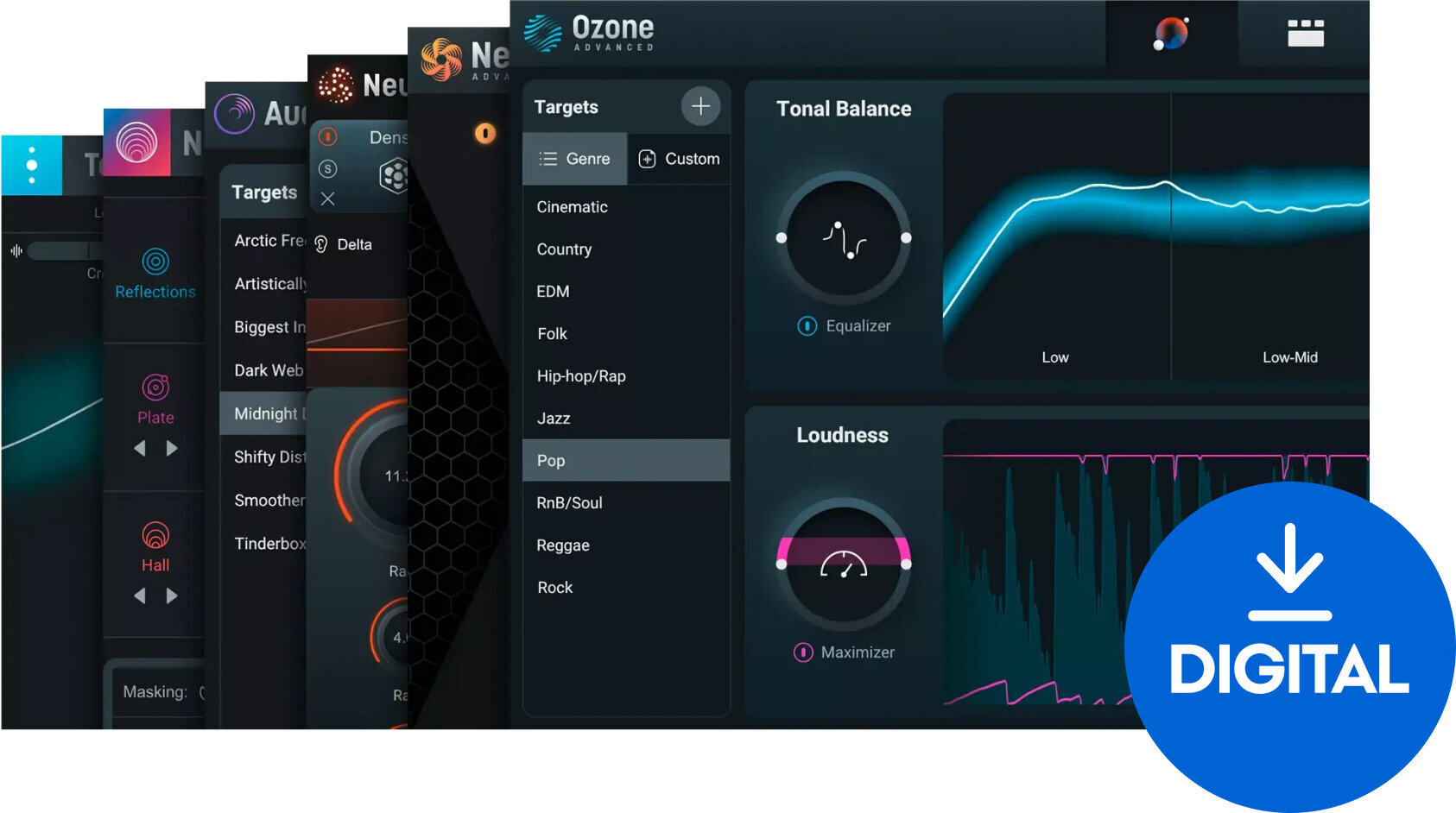Switch to the Genre tab

click(x=575, y=158)
